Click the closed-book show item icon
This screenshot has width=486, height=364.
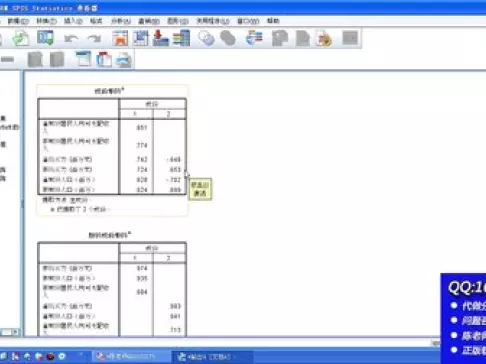(35, 60)
